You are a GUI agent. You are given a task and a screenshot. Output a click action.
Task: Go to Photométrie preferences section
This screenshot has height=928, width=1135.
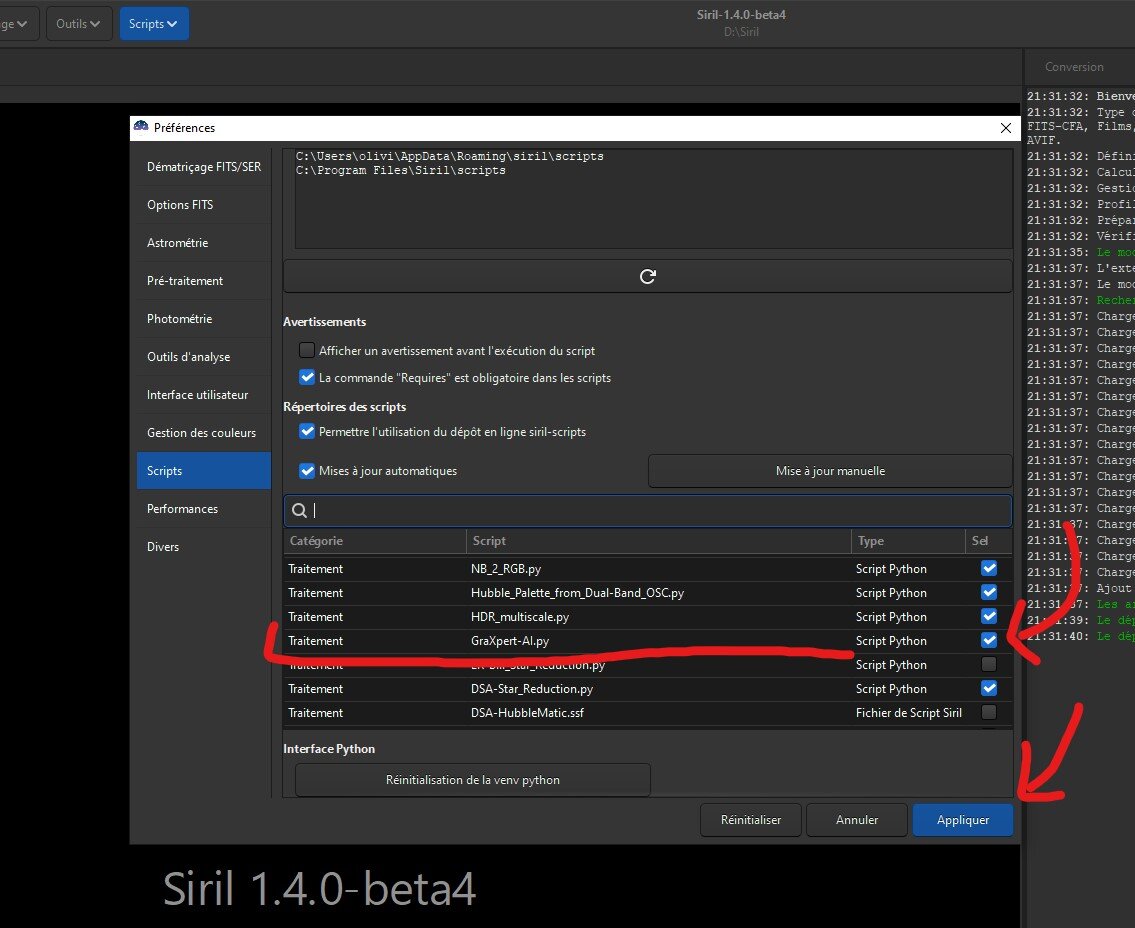pos(204,319)
